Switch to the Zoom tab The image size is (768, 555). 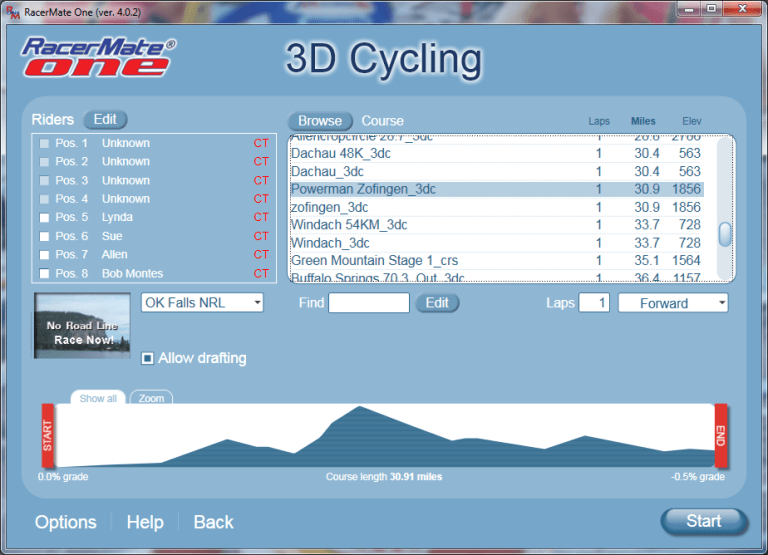tap(151, 398)
